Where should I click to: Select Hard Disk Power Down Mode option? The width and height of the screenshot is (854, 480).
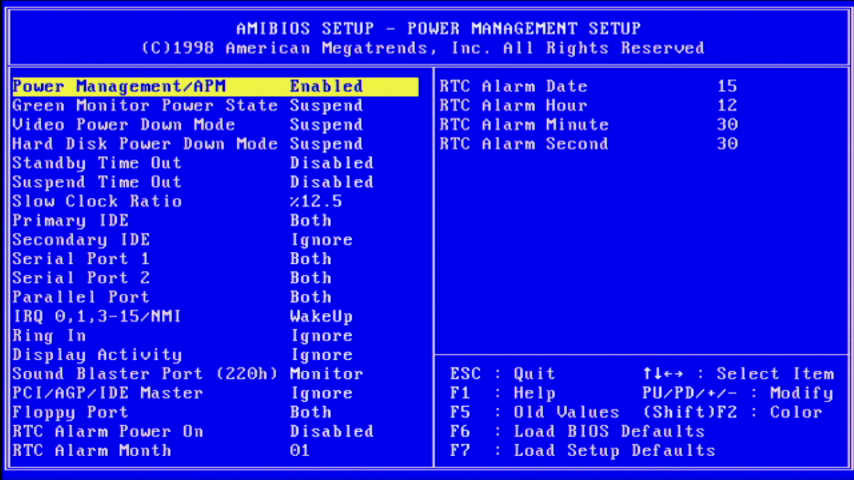[145, 144]
